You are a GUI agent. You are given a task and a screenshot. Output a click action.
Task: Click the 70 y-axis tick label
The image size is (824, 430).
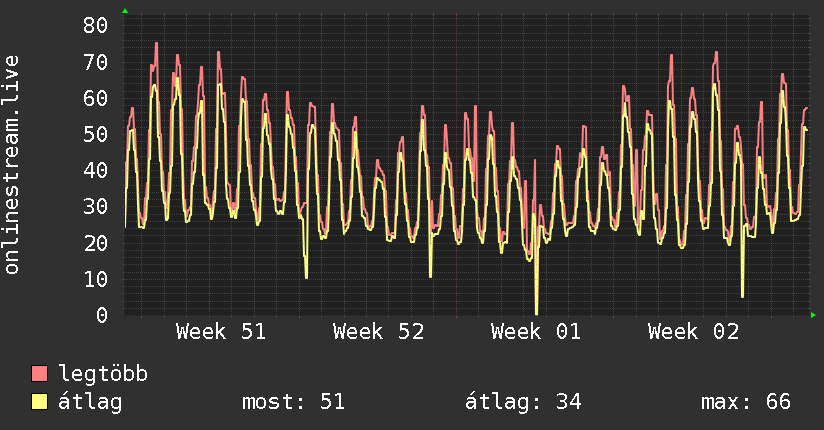coord(95,62)
